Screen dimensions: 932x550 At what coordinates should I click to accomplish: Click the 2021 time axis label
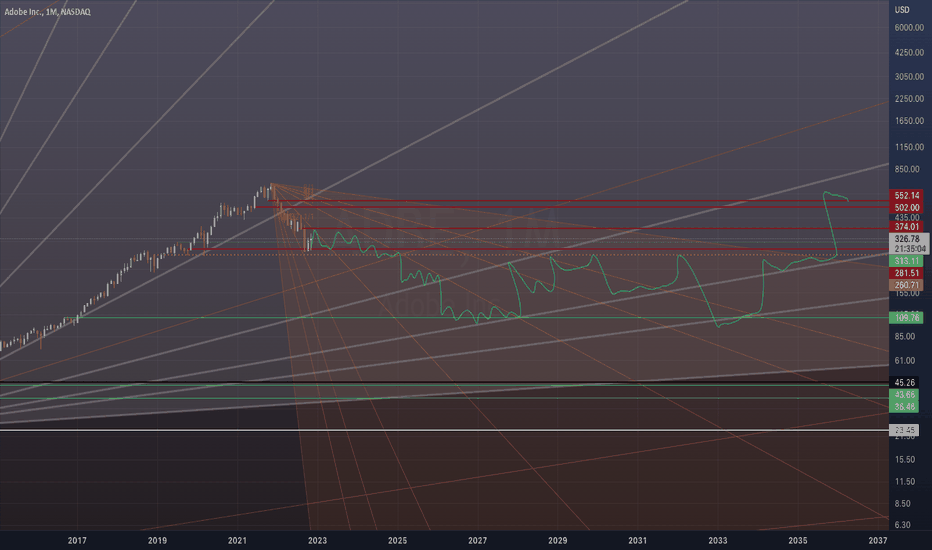[x=237, y=540]
